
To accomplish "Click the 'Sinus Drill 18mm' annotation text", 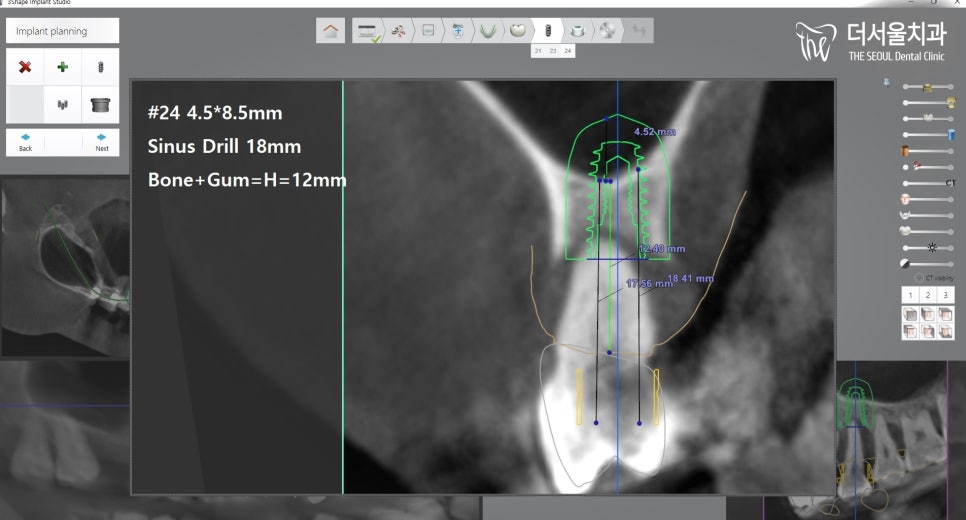I will [x=224, y=147].
